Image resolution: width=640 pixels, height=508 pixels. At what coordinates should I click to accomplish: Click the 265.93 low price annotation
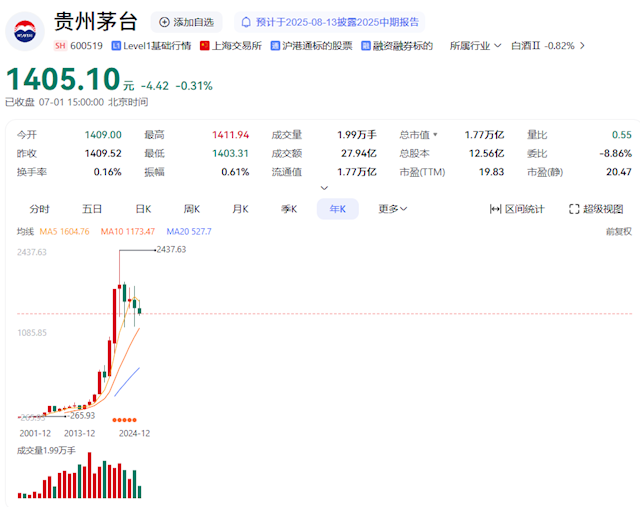click(82, 415)
